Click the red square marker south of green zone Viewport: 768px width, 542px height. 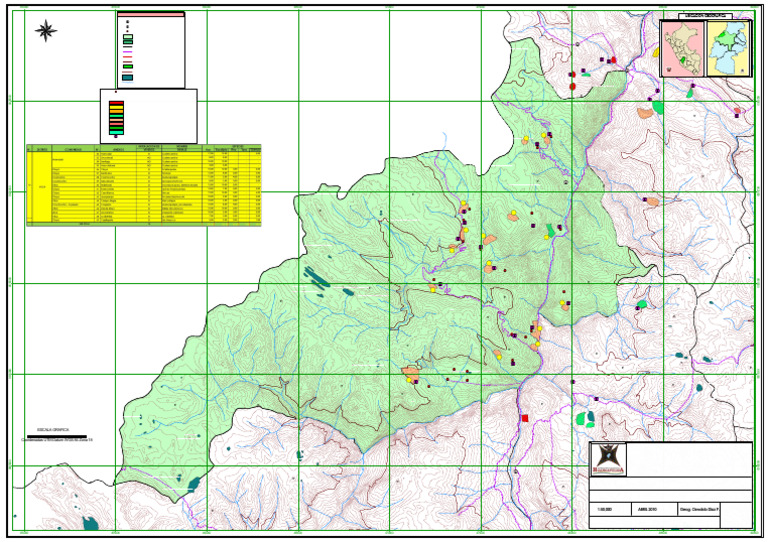click(x=525, y=418)
